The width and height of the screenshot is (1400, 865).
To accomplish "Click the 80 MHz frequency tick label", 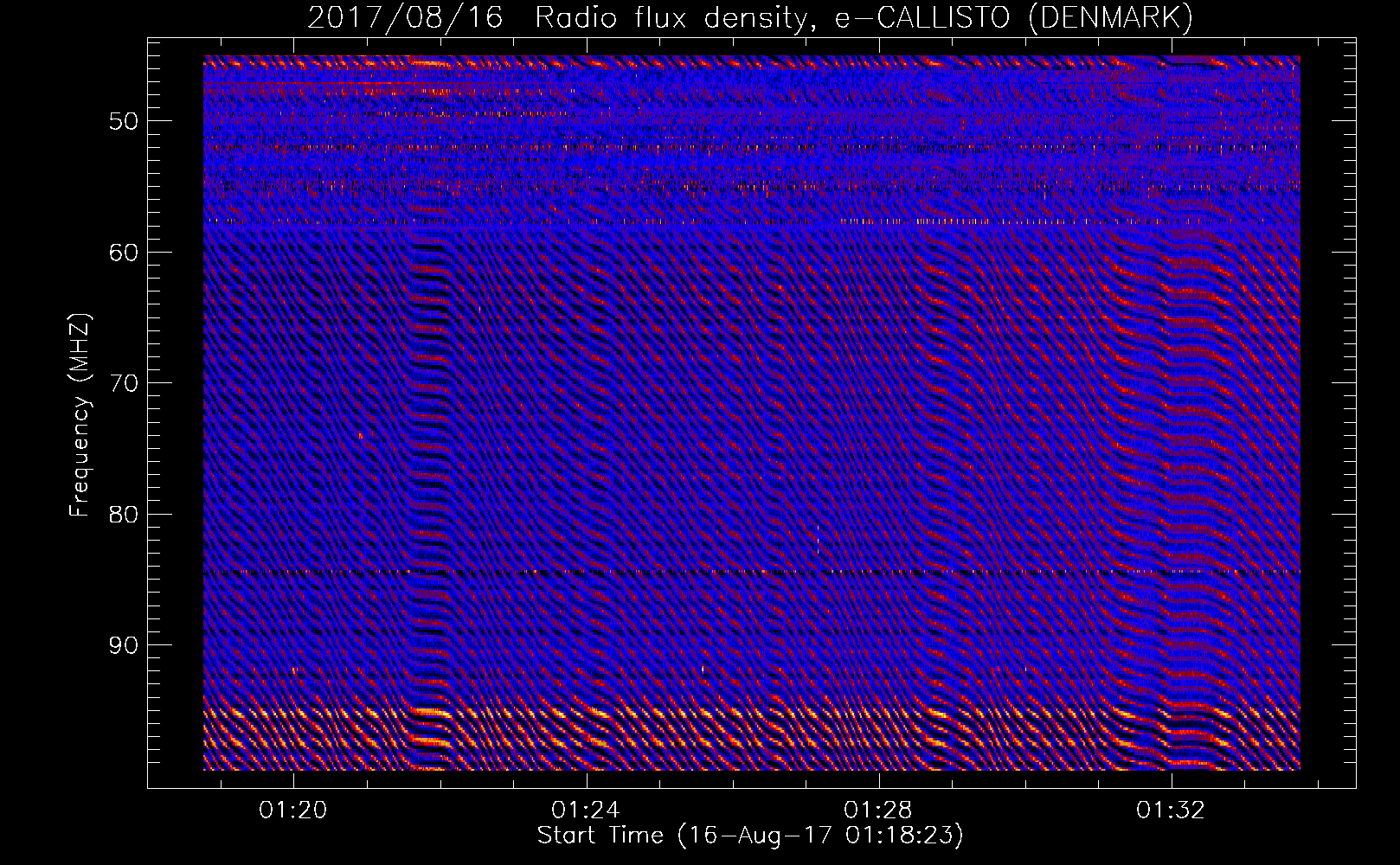I will (124, 515).
